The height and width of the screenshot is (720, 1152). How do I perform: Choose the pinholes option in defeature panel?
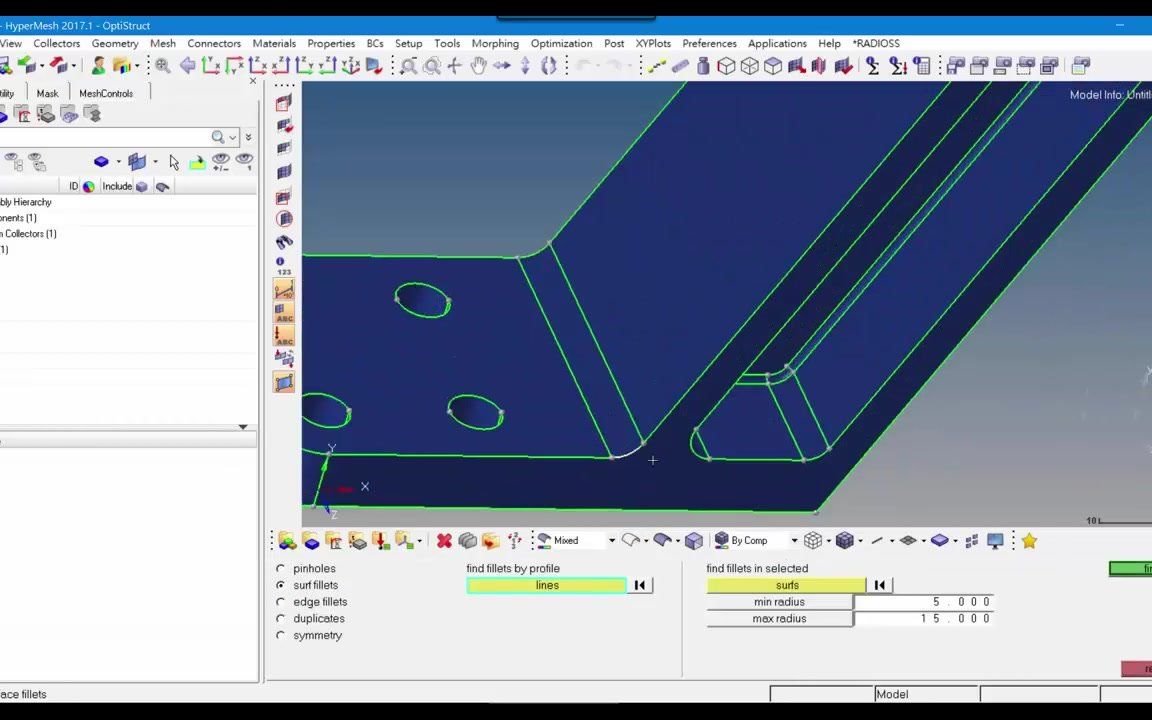[280, 568]
